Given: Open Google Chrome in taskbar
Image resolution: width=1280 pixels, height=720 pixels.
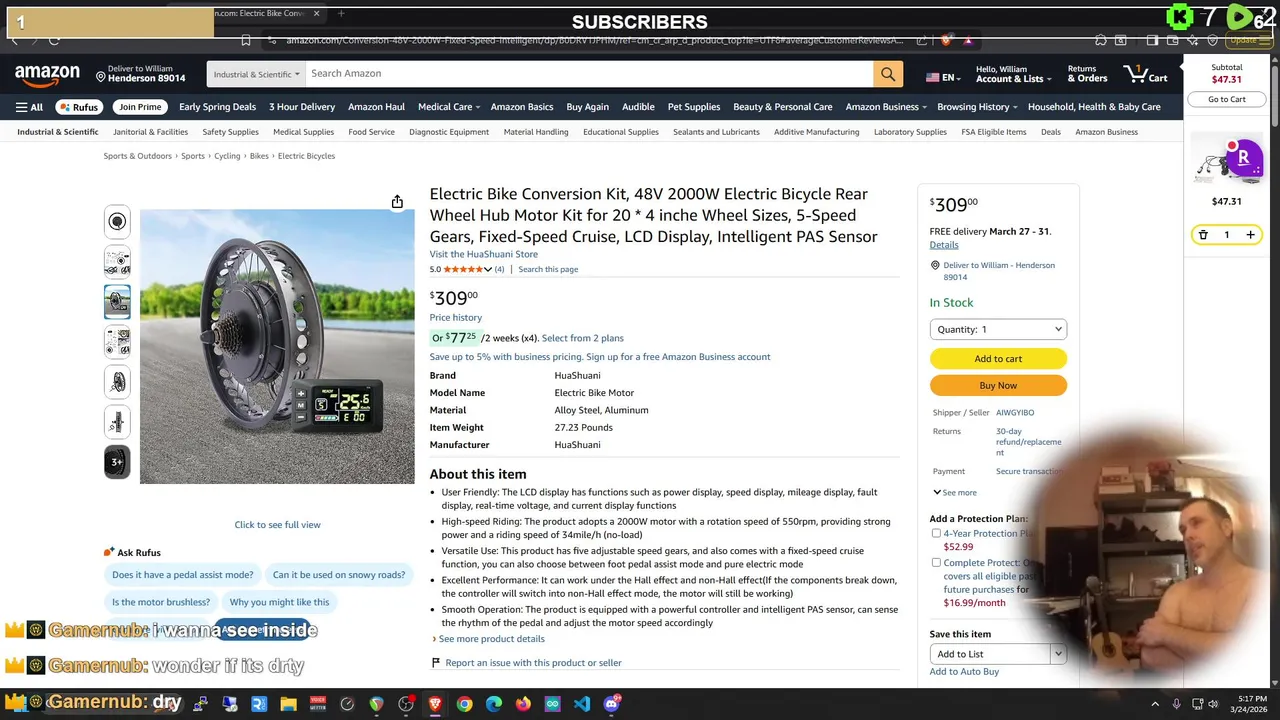Looking at the screenshot, I should click(x=464, y=704).
